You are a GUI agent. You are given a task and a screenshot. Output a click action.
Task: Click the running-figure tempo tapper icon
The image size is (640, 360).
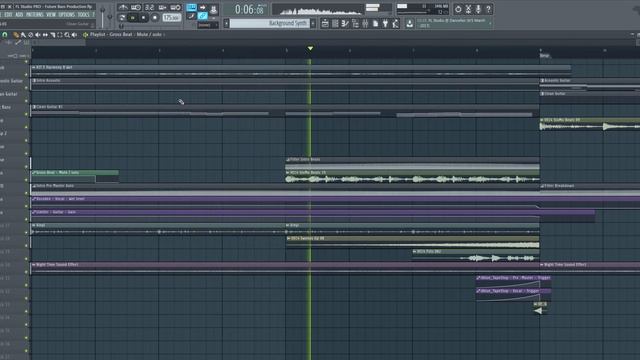(x=395, y=24)
